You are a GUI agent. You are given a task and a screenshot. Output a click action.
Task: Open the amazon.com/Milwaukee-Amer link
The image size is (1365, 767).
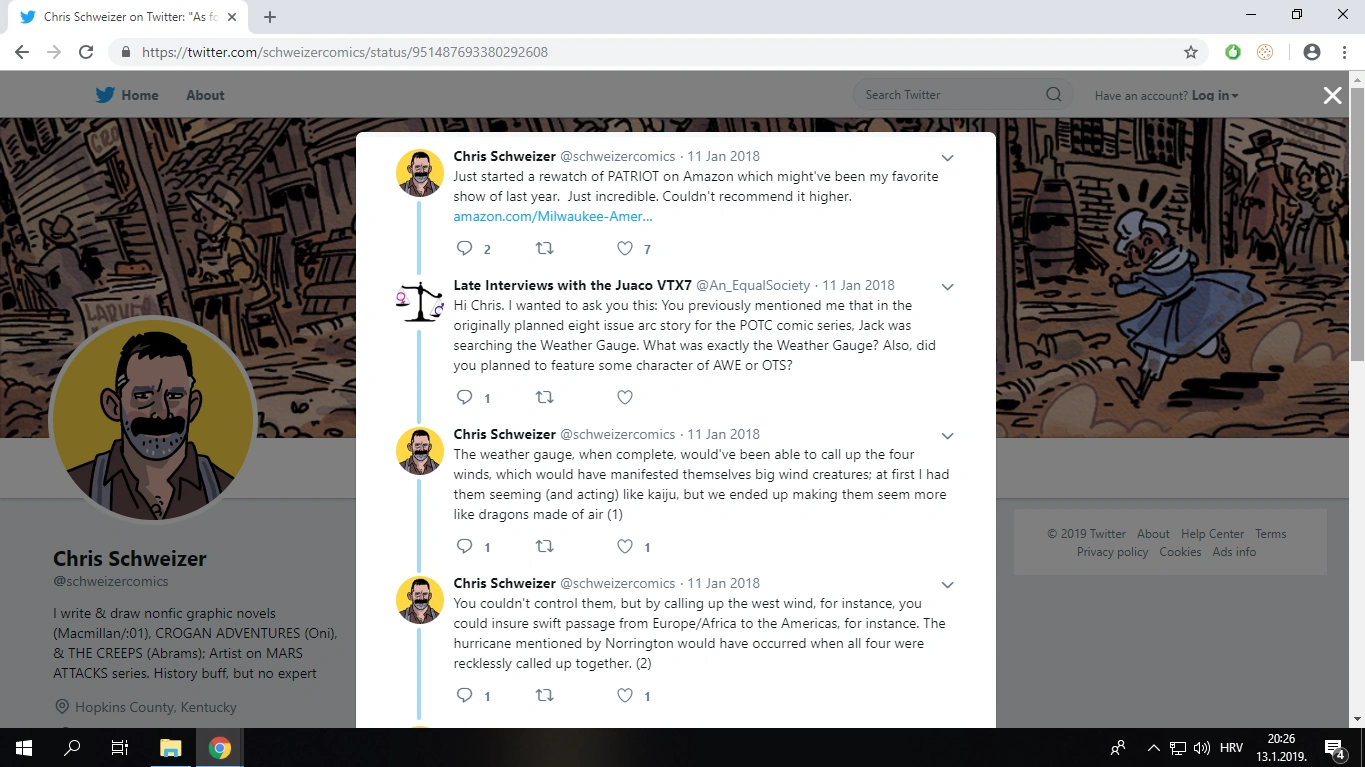coord(552,216)
